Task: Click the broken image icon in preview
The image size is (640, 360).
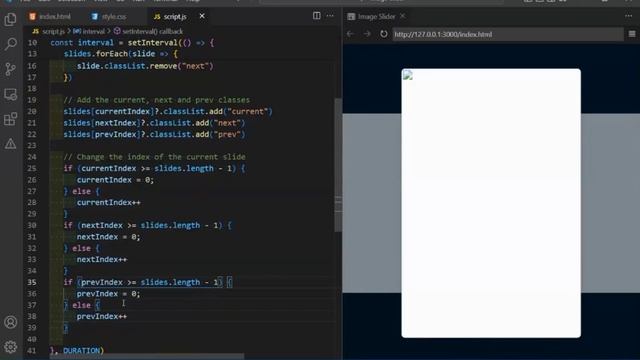Action: (x=408, y=75)
